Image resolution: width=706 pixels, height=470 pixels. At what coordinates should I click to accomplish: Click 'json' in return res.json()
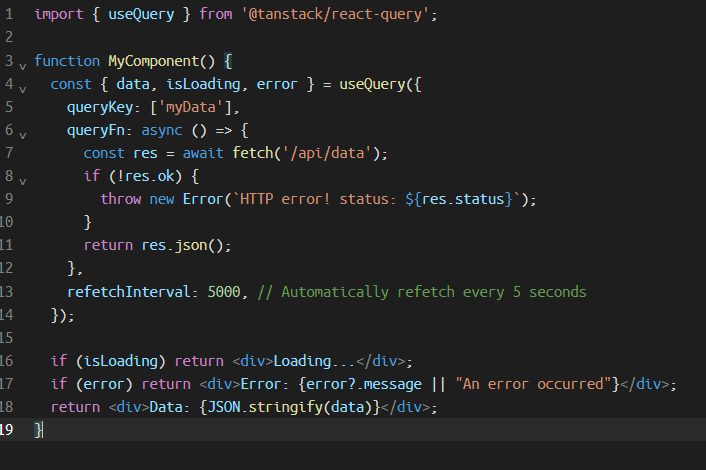coord(191,245)
